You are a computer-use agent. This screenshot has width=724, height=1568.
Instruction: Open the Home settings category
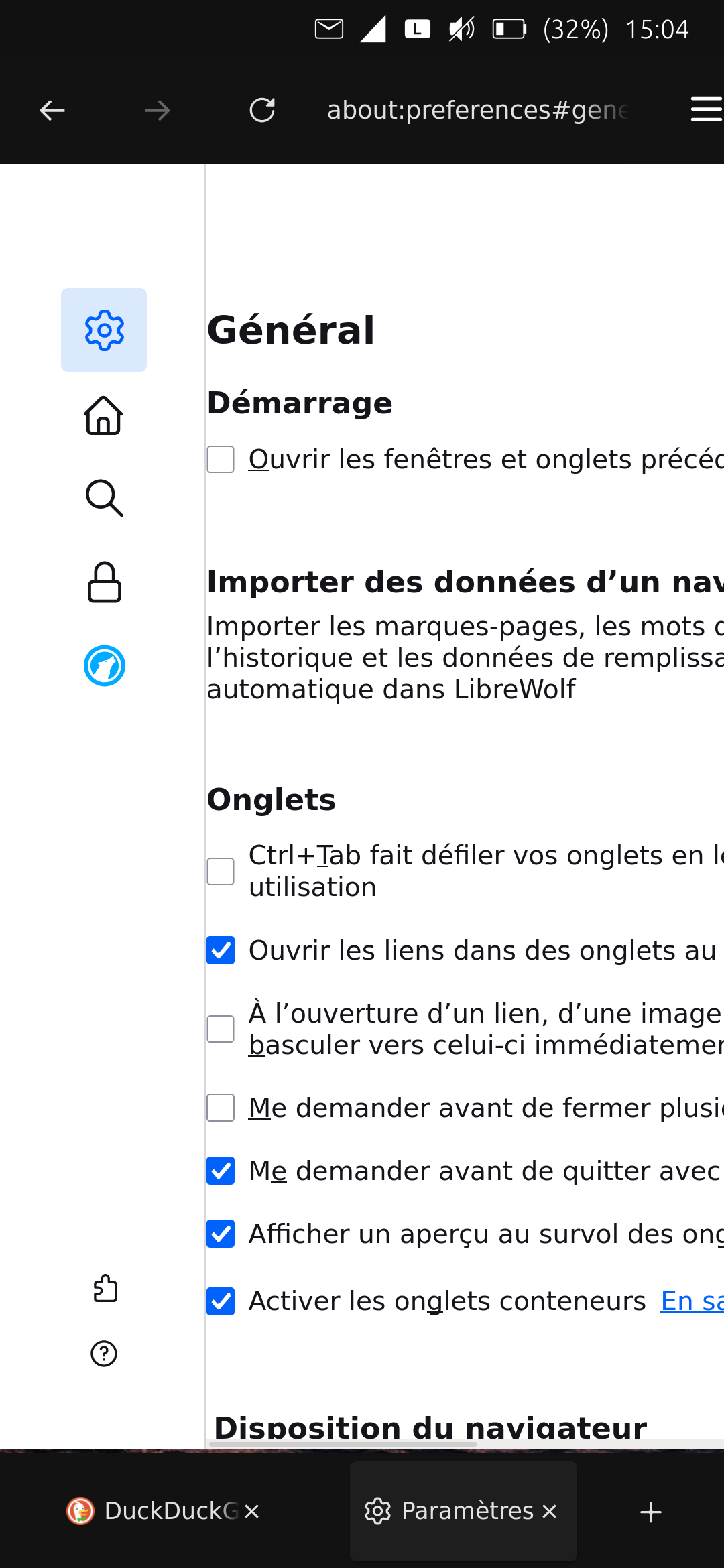[x=104, y=415]
